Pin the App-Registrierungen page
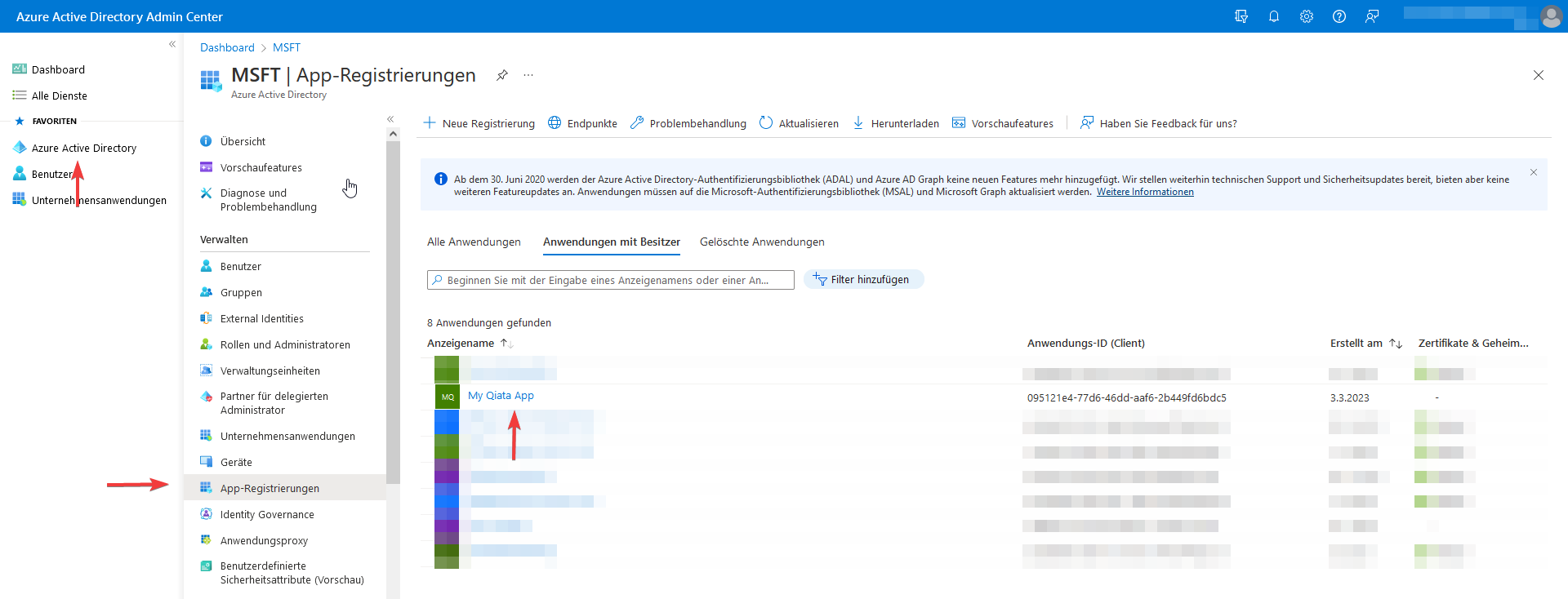This screenshot has height=599, width=1568. [502, 75]
